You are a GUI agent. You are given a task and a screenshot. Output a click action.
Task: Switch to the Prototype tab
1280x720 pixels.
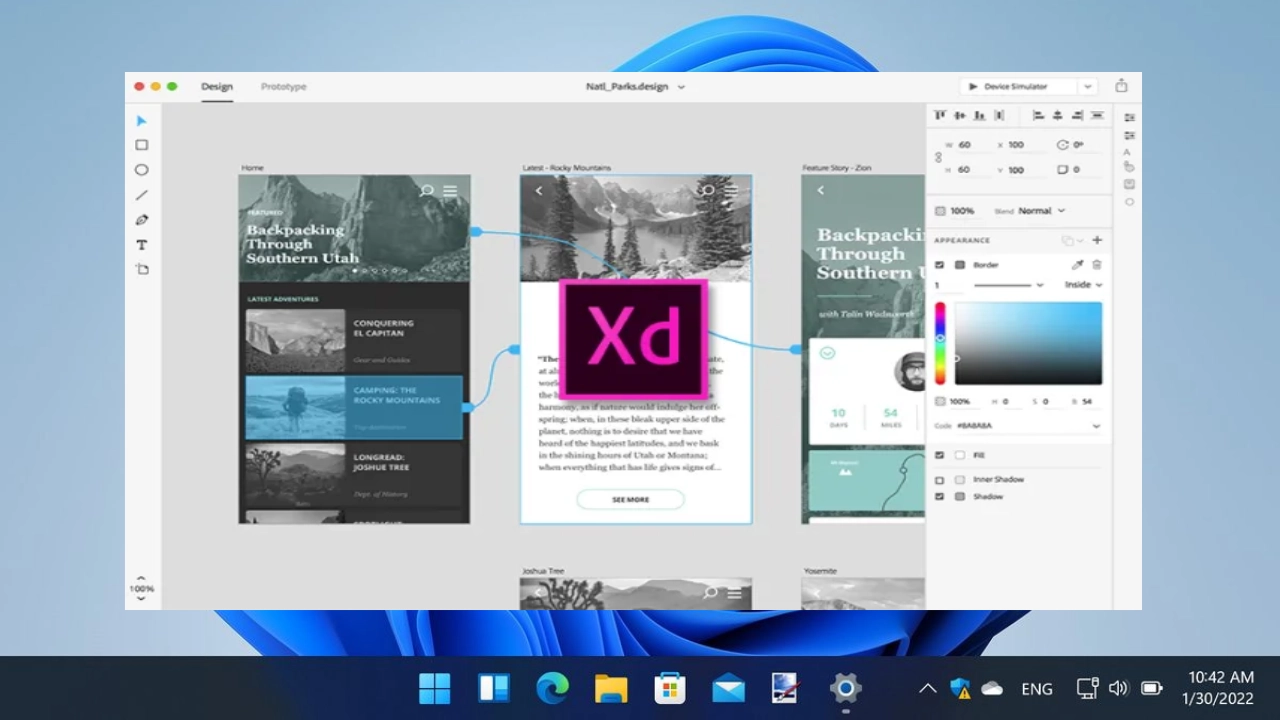coord(284,87)
